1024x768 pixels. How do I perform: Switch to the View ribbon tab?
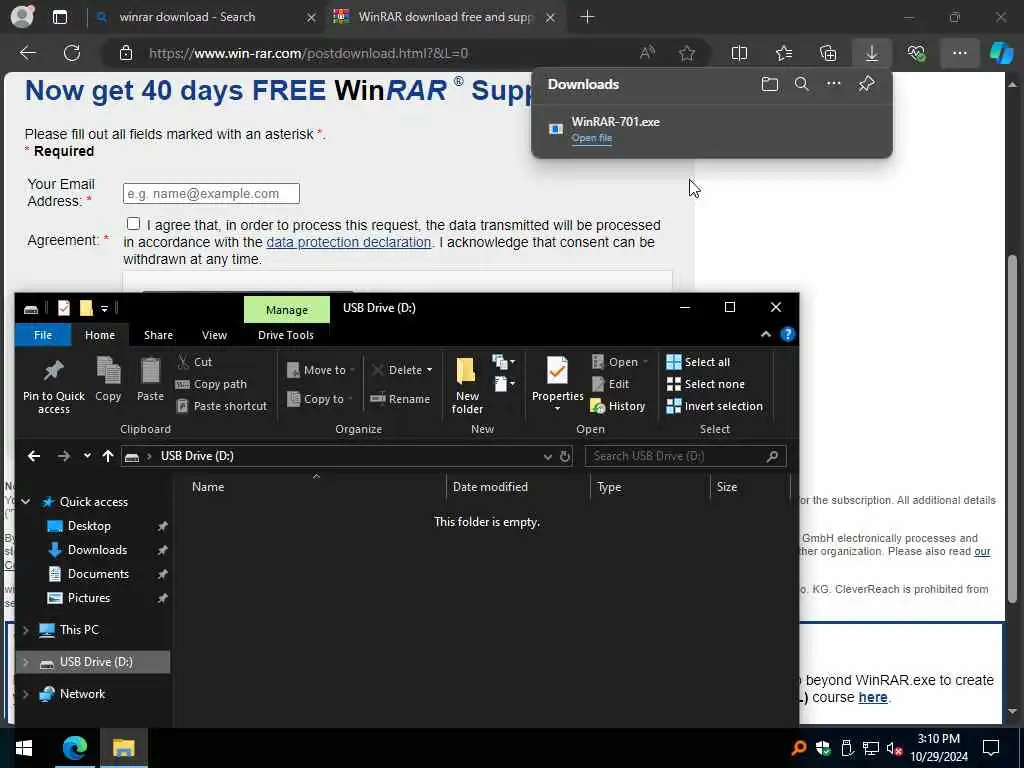(x=214, y=335)
